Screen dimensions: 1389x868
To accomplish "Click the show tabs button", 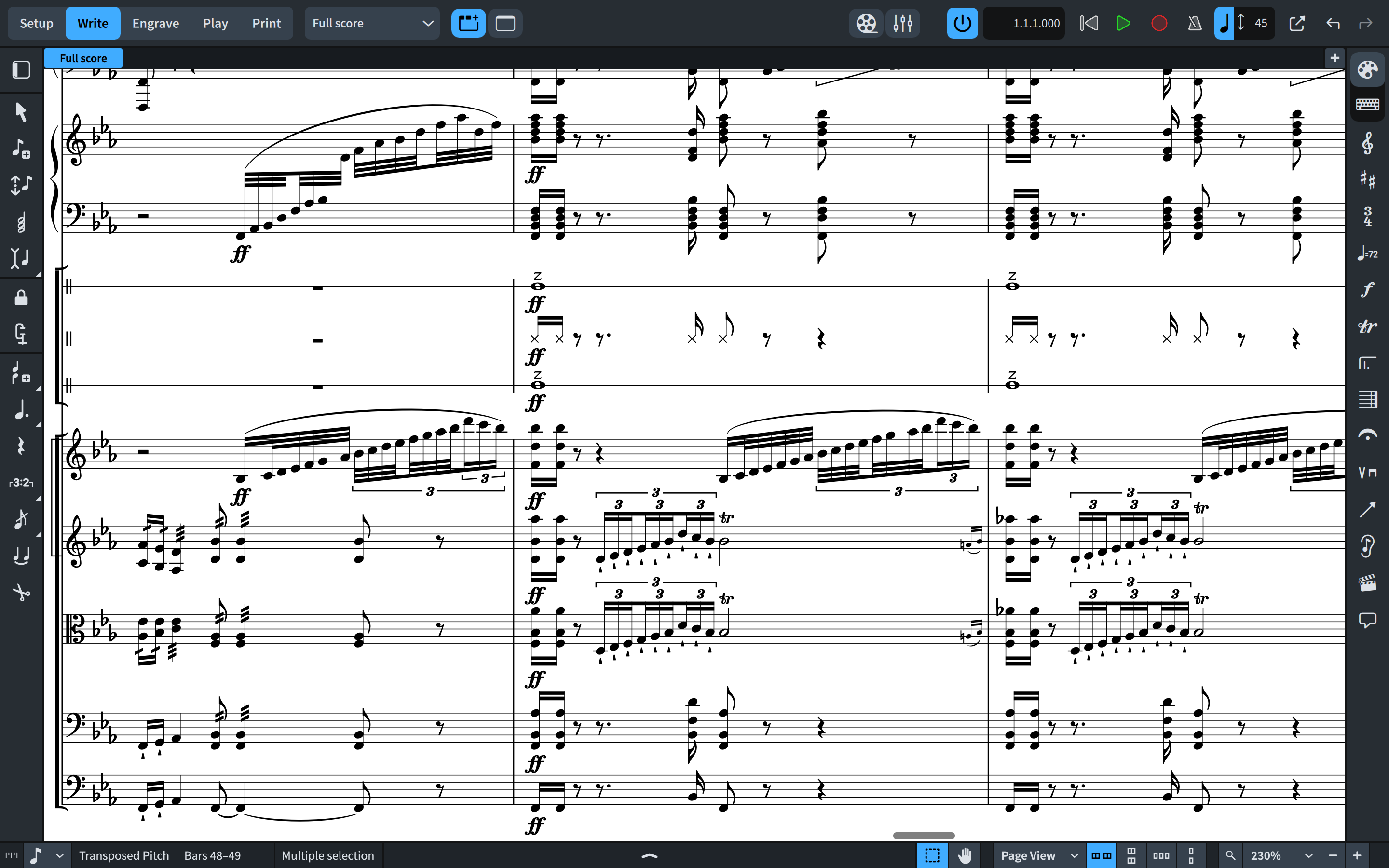I will 468,24.
